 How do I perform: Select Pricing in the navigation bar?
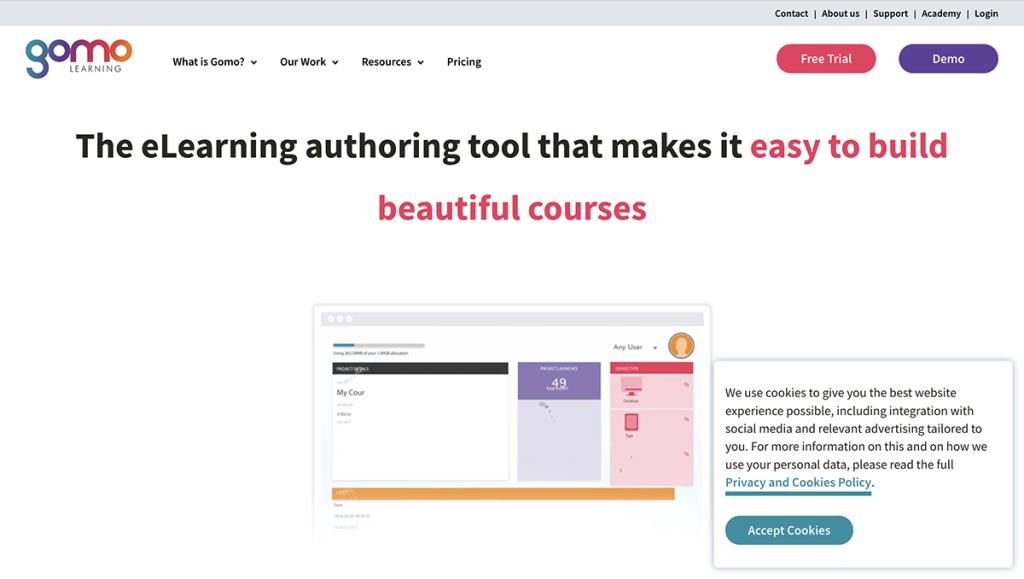pyautogui.click(x=464, y=61)
